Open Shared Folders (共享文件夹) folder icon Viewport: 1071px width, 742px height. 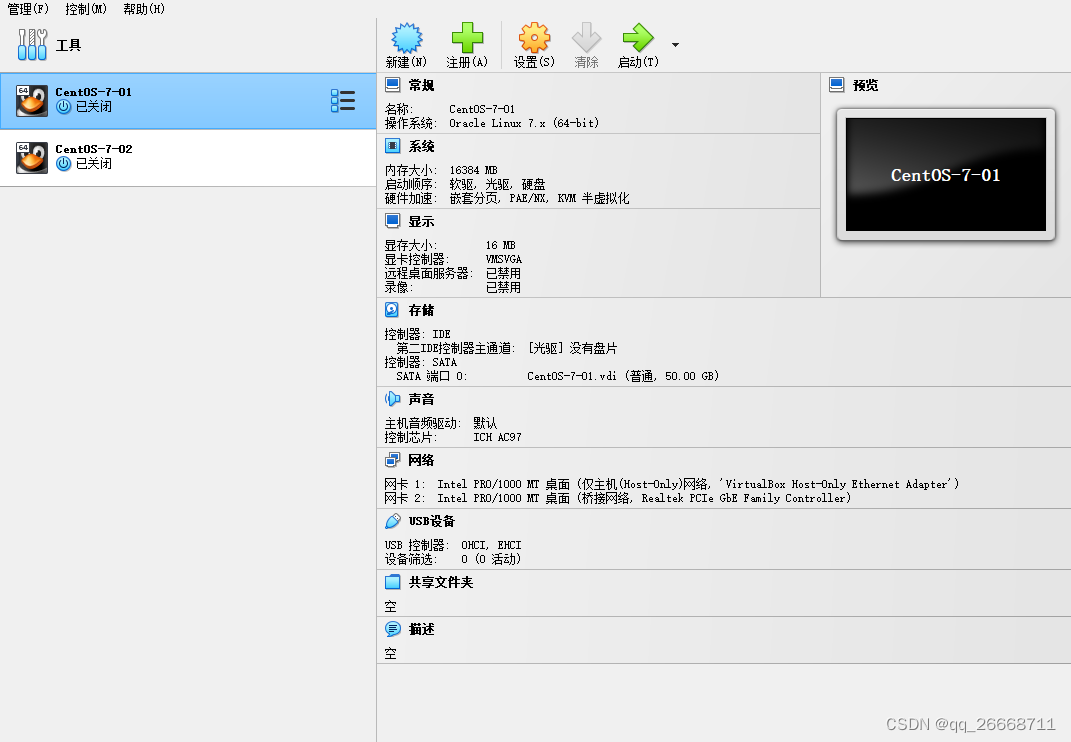coord(393,582)
